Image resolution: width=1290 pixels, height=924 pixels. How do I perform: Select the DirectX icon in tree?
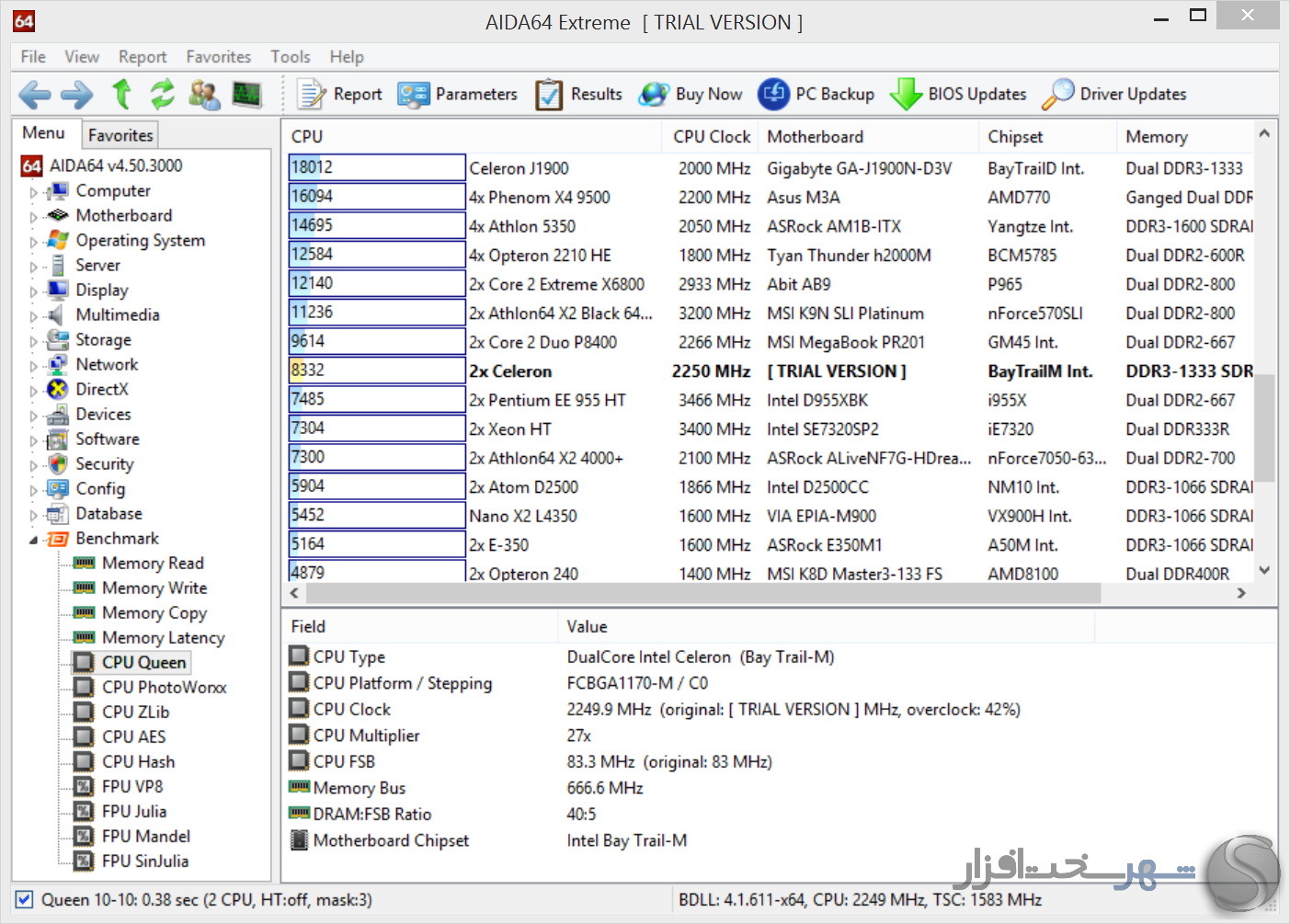coord(58,389)
